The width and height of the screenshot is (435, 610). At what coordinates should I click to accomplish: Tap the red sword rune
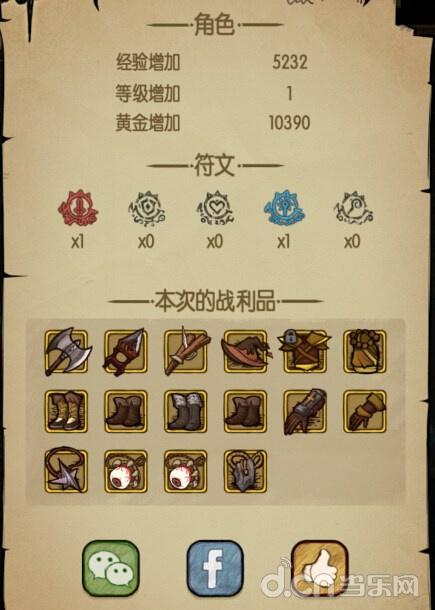[x=78, y=208]
